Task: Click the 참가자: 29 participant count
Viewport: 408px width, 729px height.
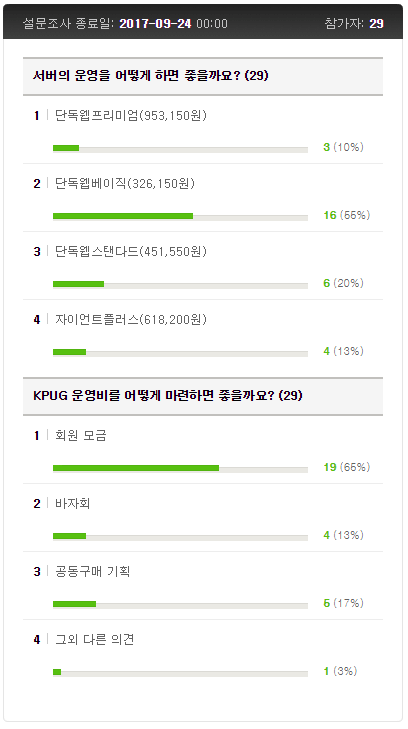Action: (354, 24)
